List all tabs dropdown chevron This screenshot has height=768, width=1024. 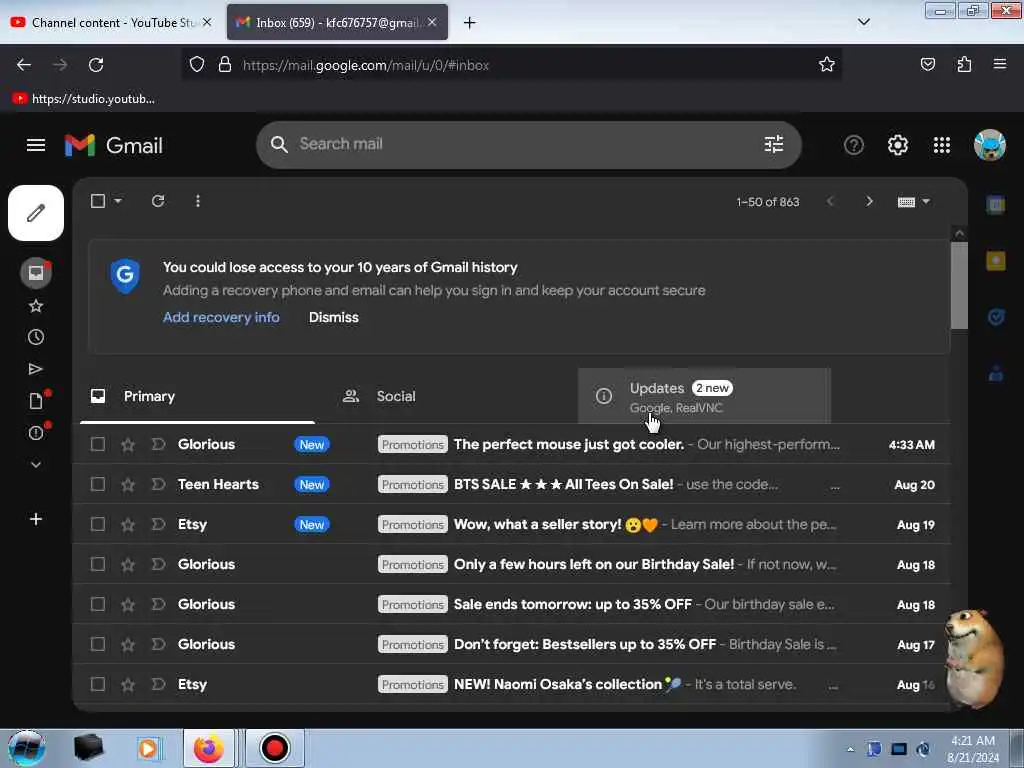click(863, 22)
